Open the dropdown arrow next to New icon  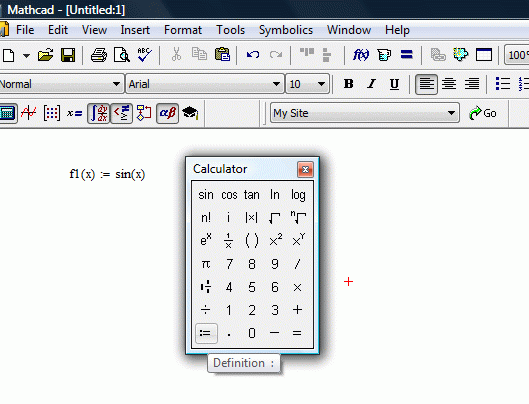click(x=26, y=55)
